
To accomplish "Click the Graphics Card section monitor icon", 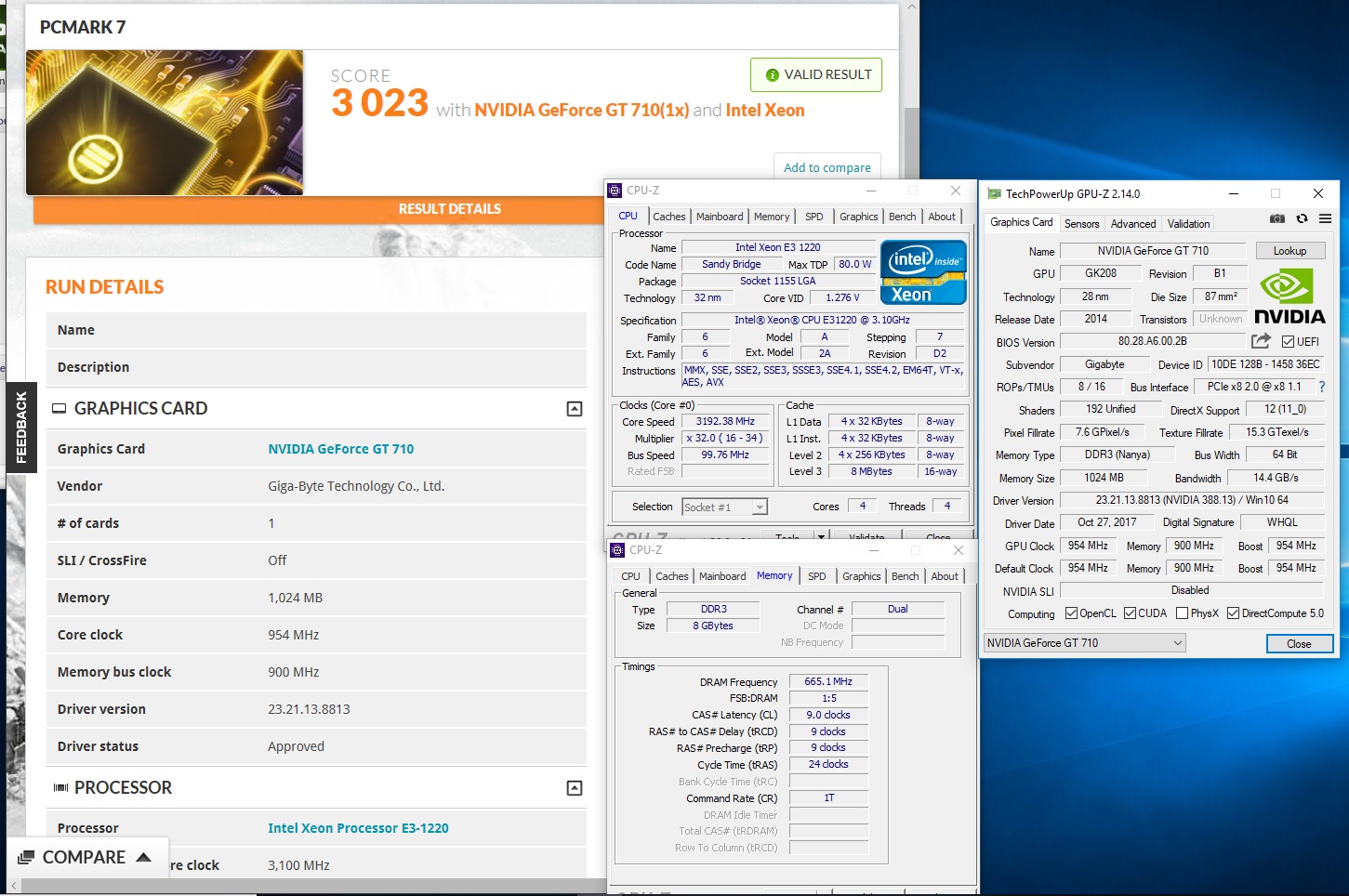I will point(59,409).
